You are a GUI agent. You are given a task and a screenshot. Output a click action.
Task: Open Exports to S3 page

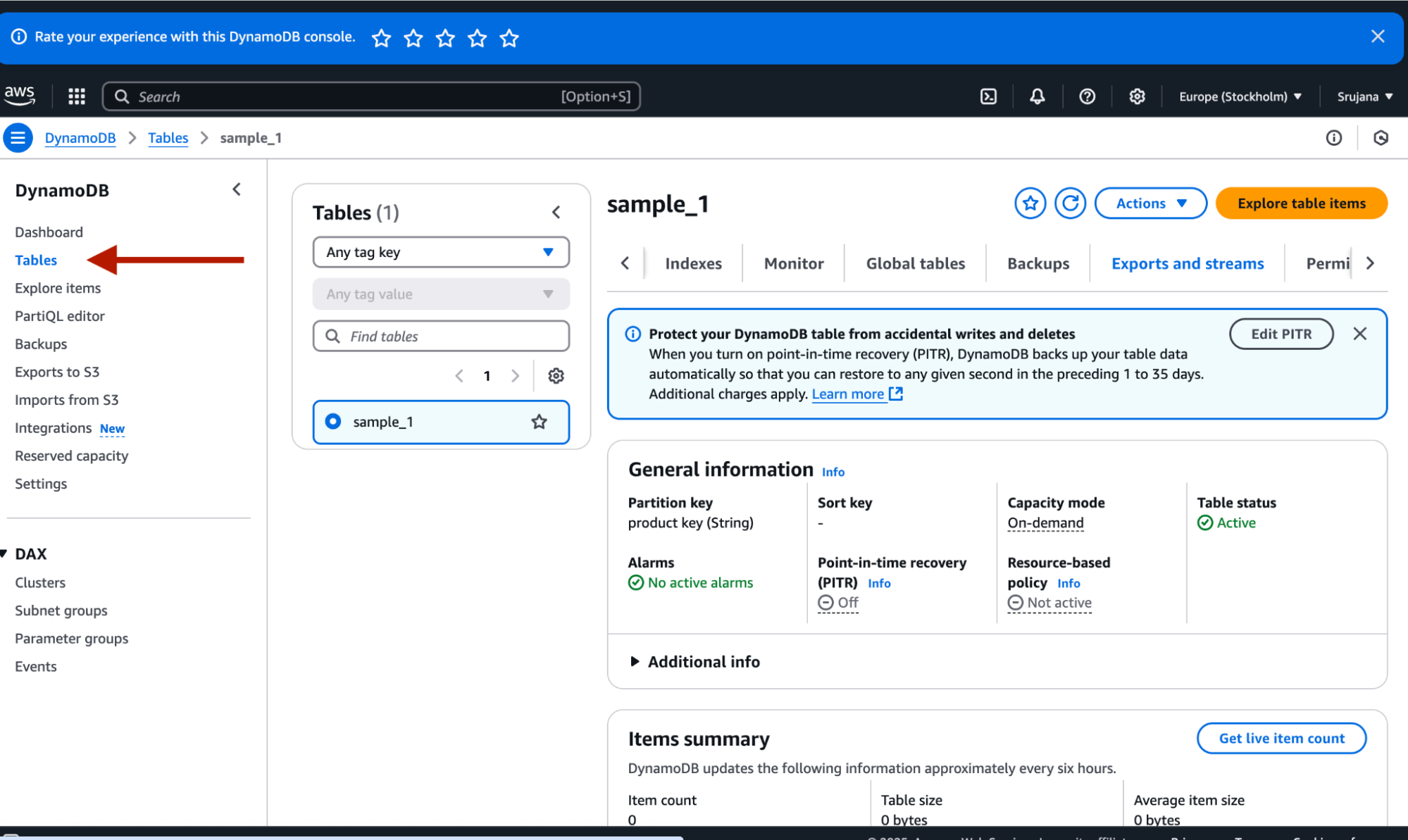pos(57,372)
